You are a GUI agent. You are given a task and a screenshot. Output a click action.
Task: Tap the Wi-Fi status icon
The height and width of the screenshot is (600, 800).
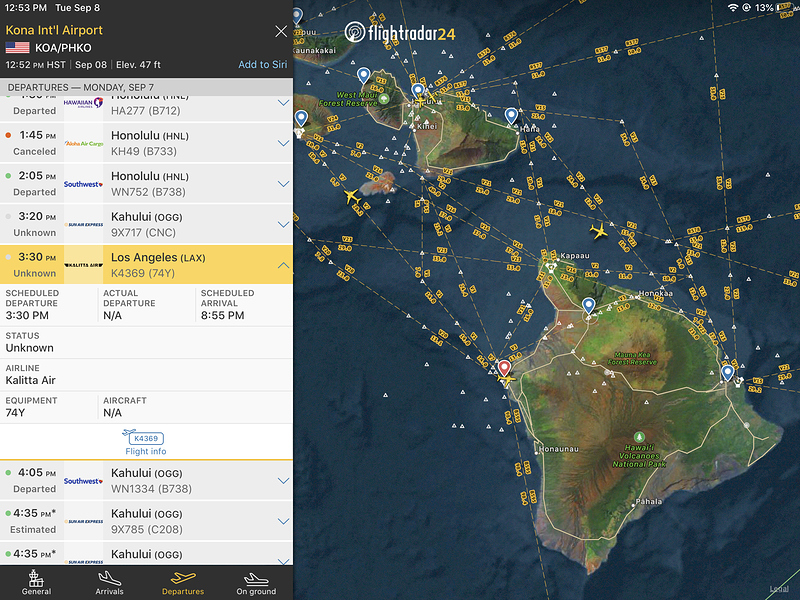733,8
